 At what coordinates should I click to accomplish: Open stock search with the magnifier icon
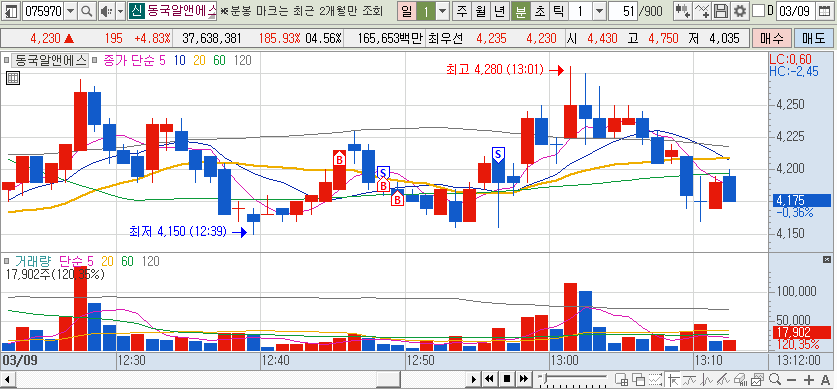coord(86,10)
